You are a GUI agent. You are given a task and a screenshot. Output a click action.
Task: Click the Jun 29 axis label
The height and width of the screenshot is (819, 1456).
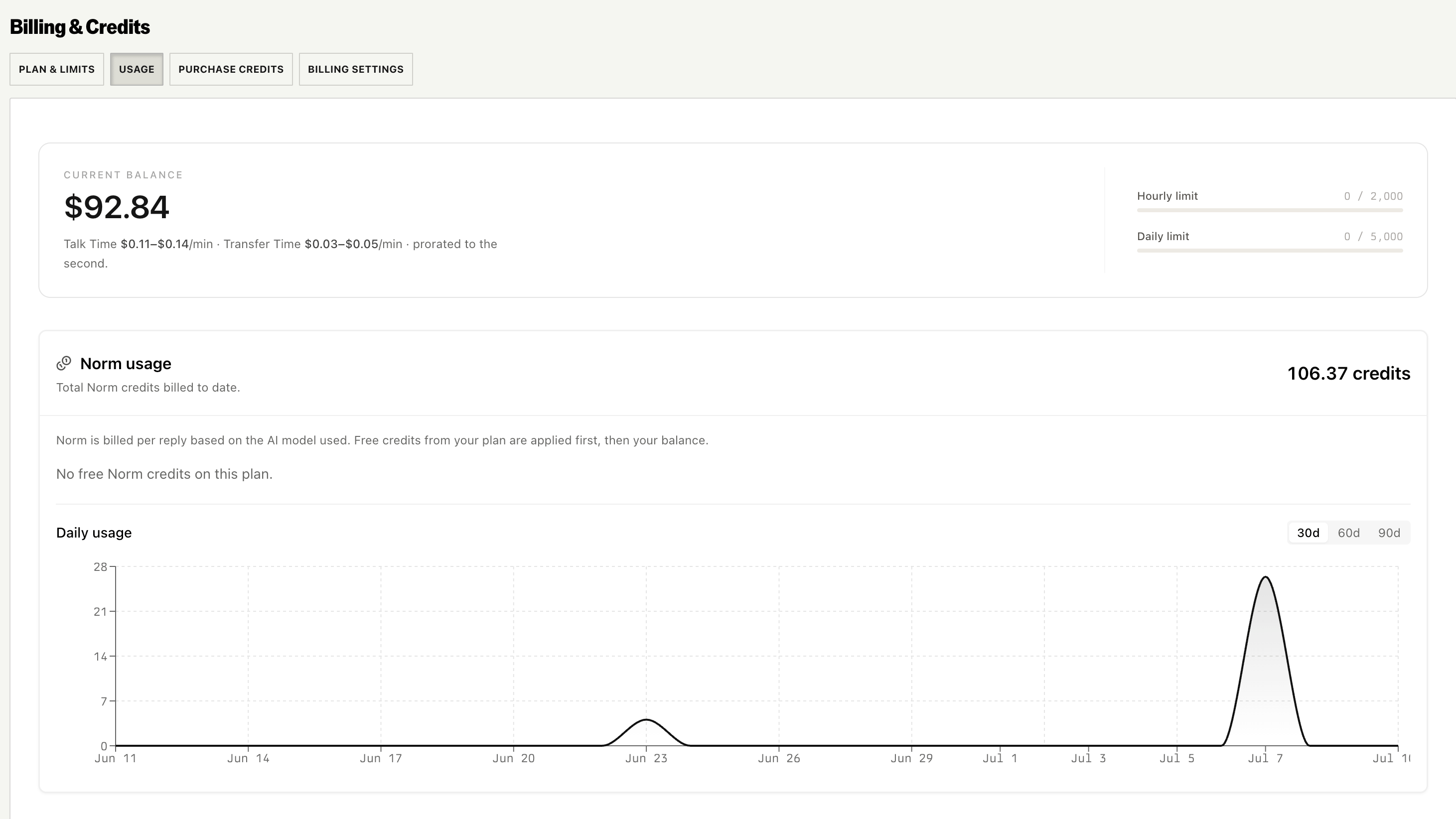click(x=912, y=759)
